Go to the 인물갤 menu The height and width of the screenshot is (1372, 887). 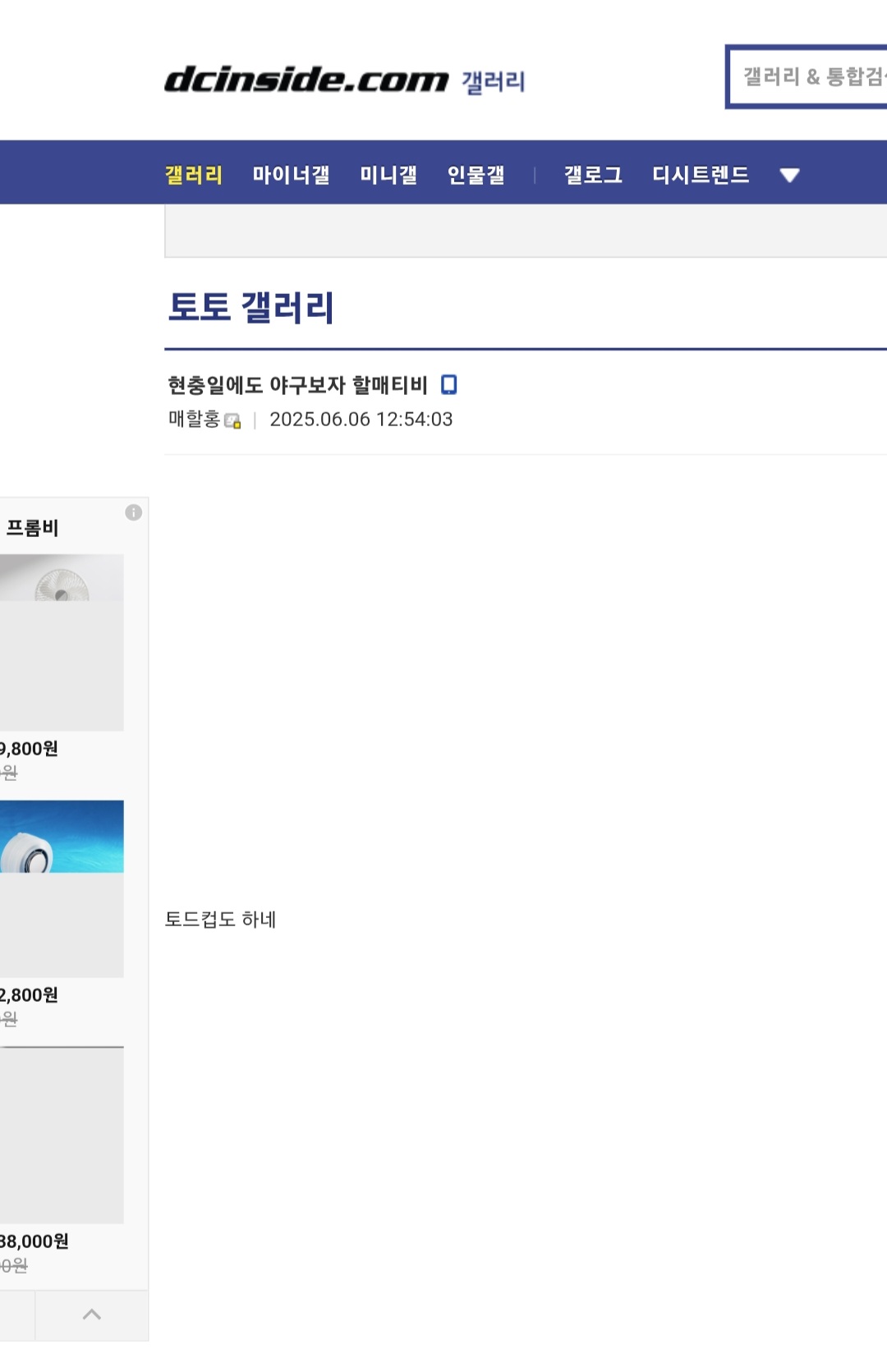pyautogui.click(x=476, y=175)
